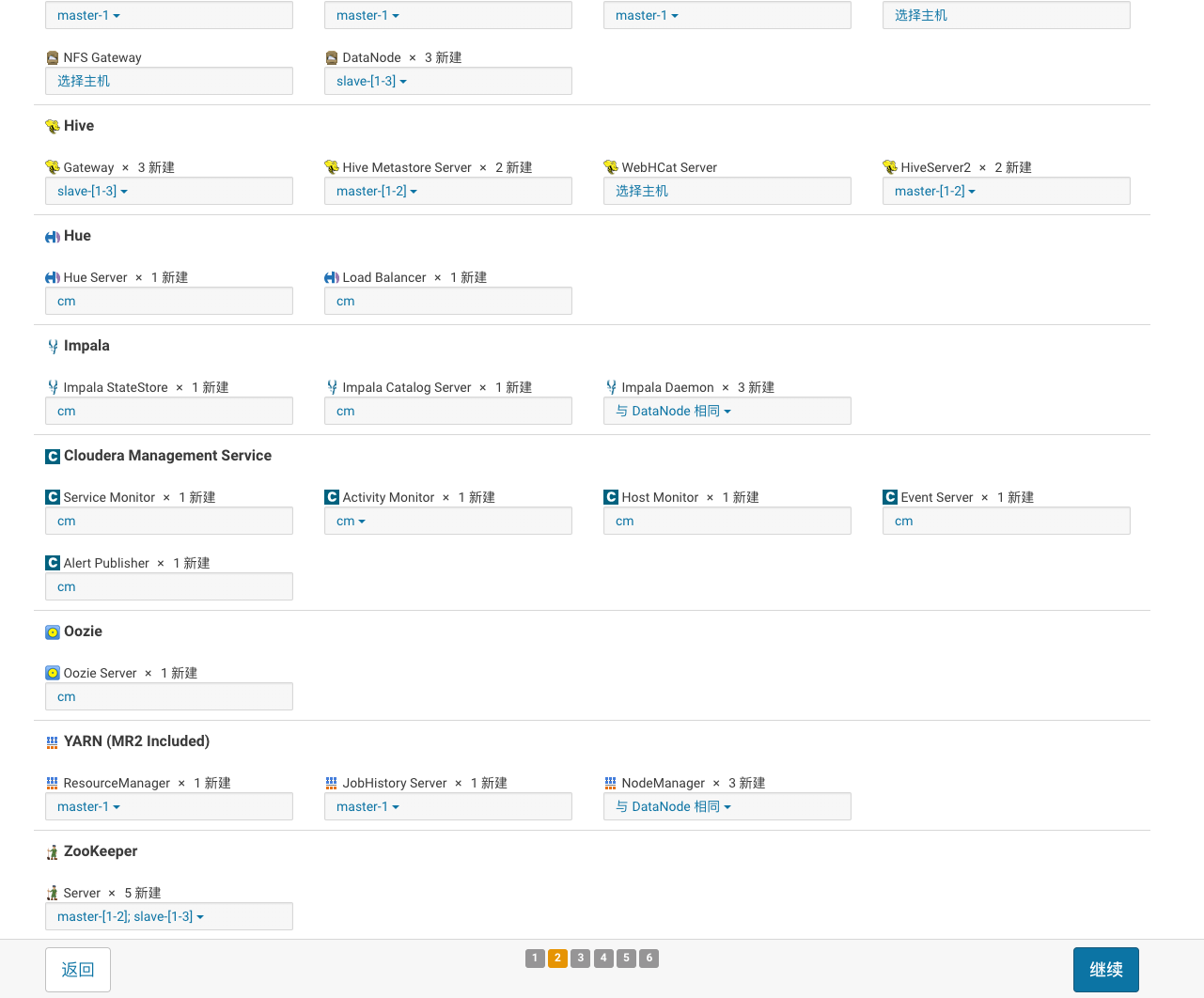1204x998 pixels.
Task: Click cm host for Impala Catalog Server
Action: coord(448,411)
